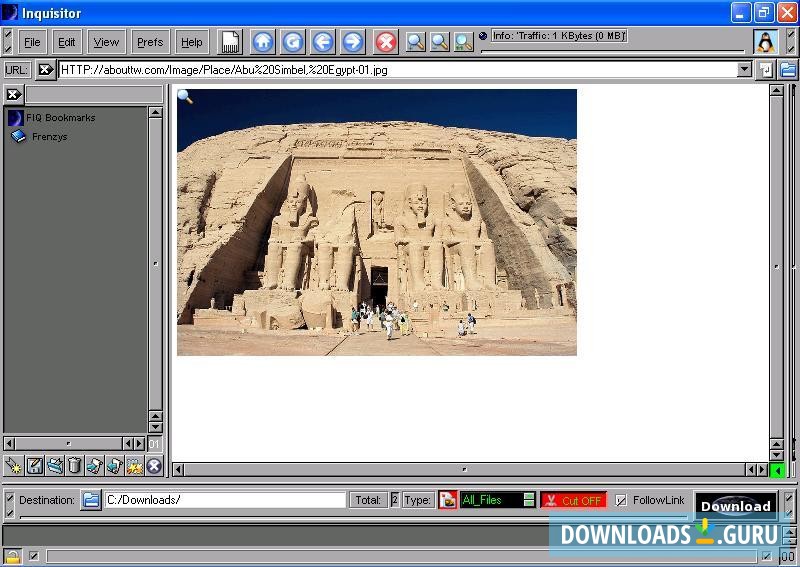Image resolution: width=800 pixels, height=567 pixels.
Task: Click bookmarks panel vertical scrollbar up arrow
Action: click(x=156, y=112)
